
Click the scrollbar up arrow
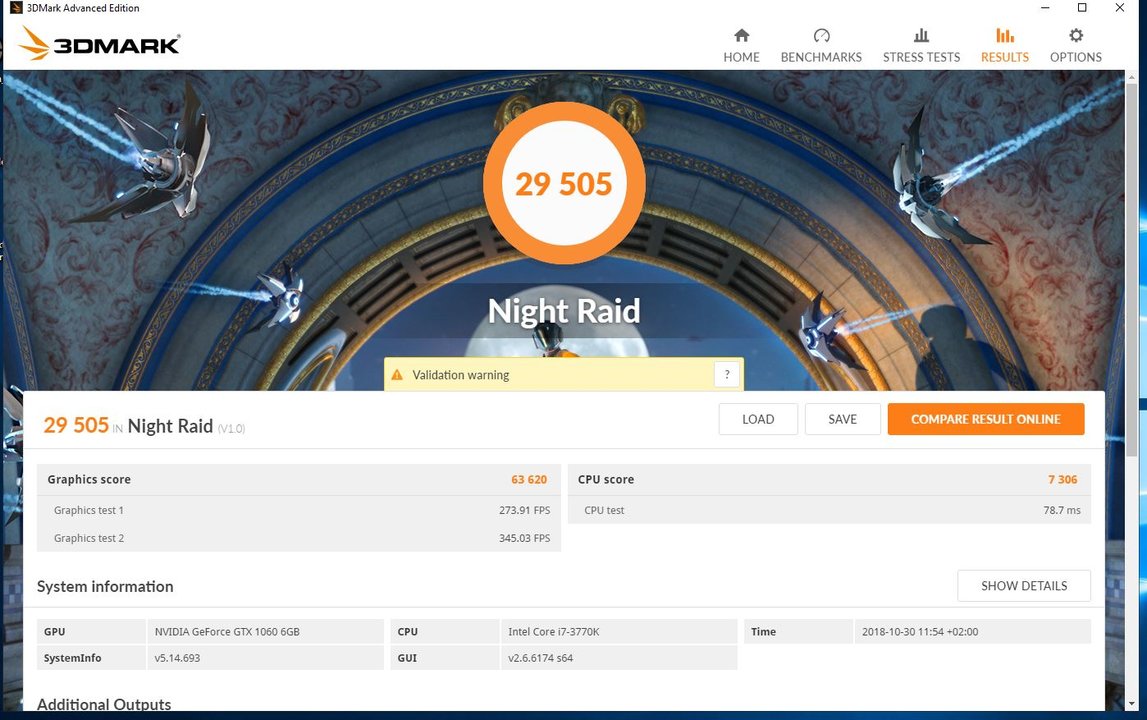pyautogui.click(x=1133, y=76)
